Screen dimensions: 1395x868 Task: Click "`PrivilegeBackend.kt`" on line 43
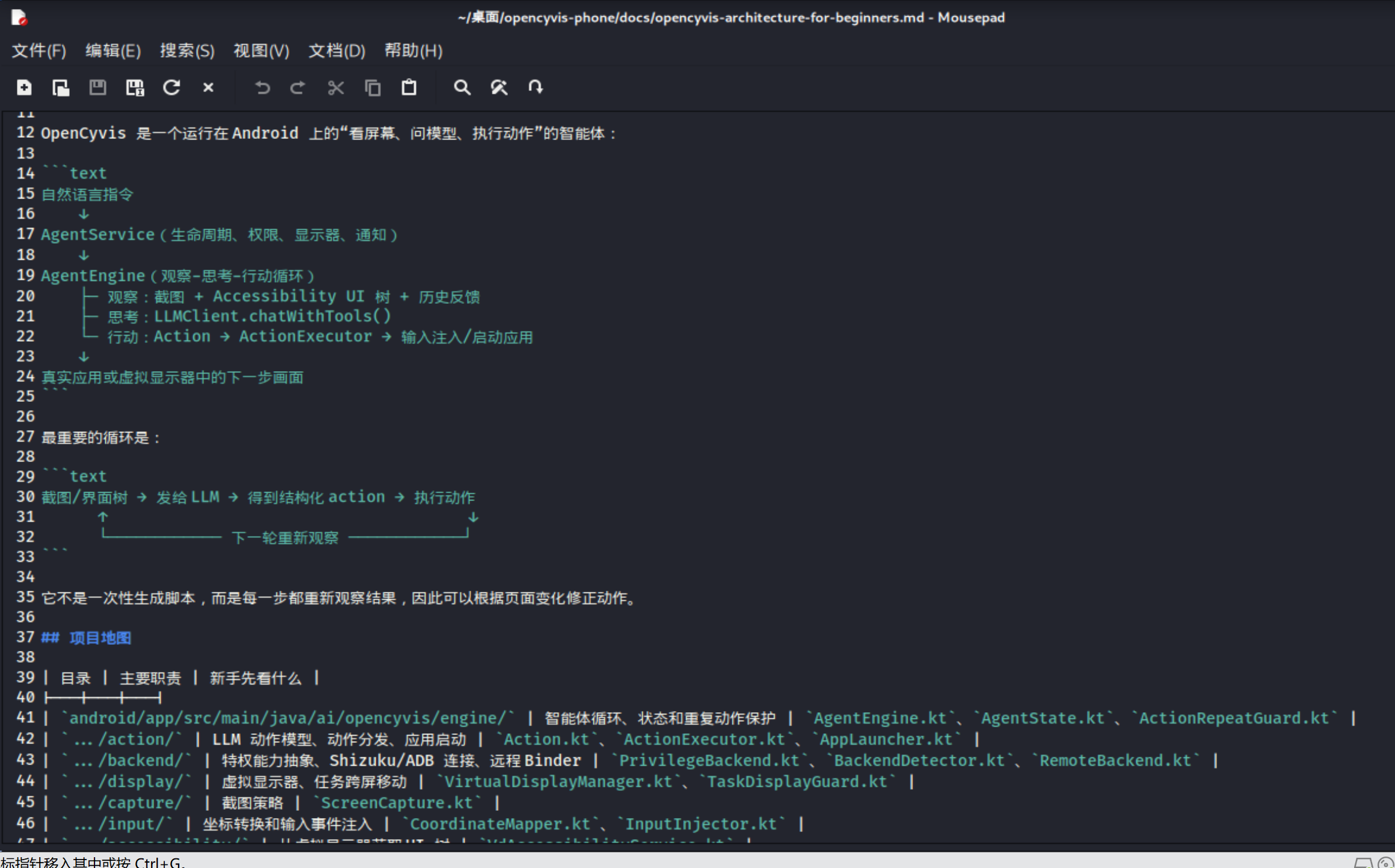(x=710, y=760)
